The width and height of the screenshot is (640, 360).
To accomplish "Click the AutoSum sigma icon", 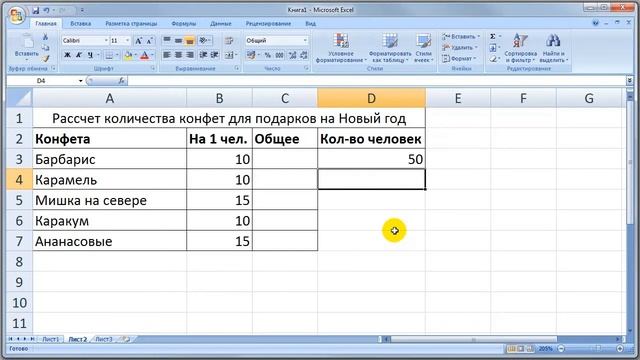I will click(493, 37).
